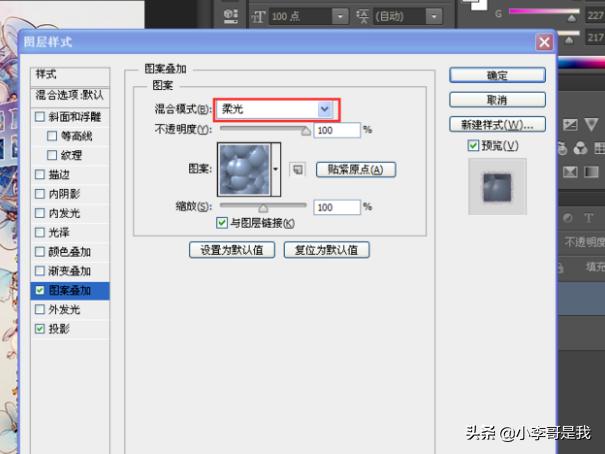Click the 缩放 percentage input field
Viewport: 605px width, 454px height.
pyautogui.click(x=336, y=207)
